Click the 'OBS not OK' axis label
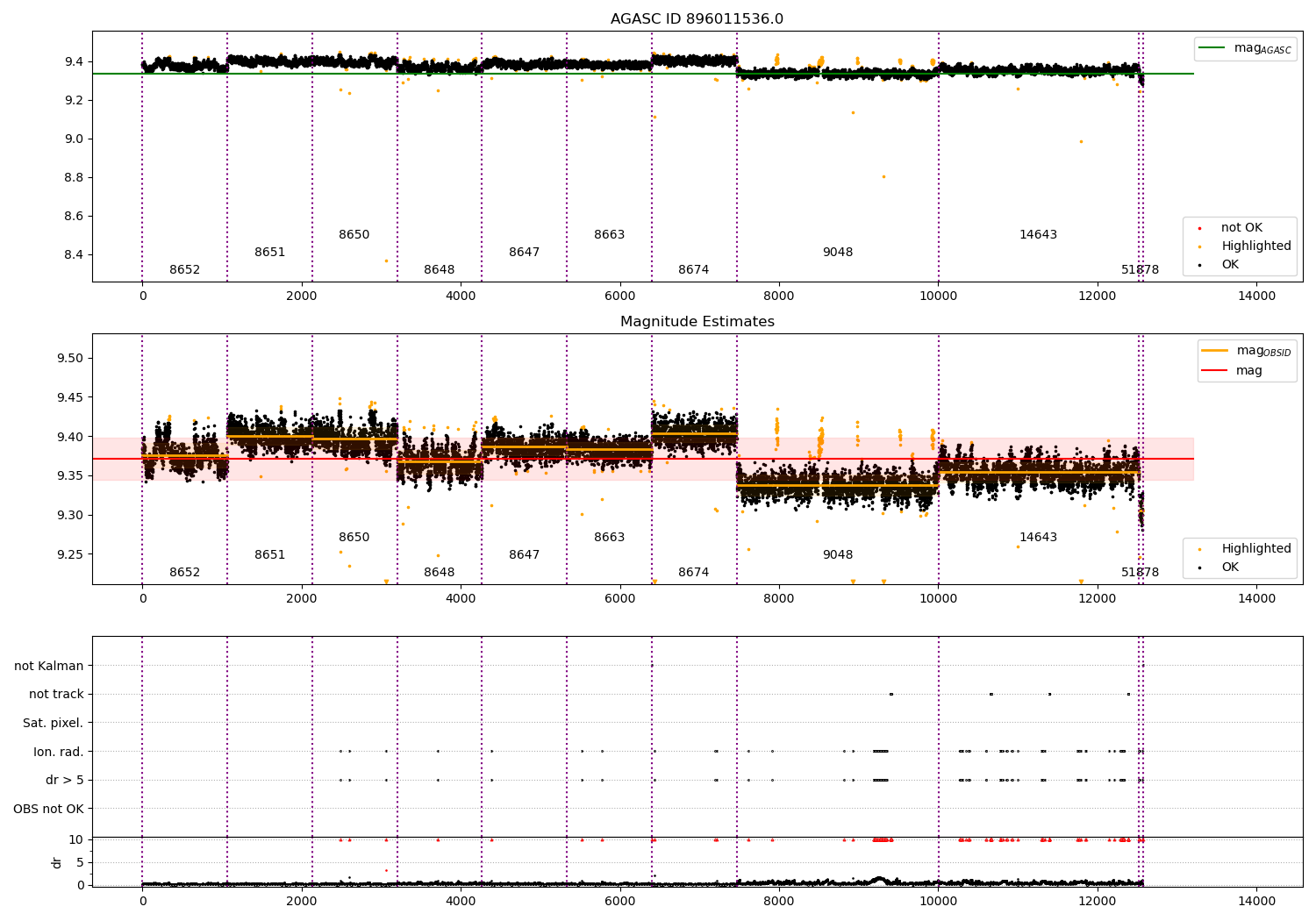This screenshot has height=921, width=1316. pyautogui.click(x=48, y=809)
